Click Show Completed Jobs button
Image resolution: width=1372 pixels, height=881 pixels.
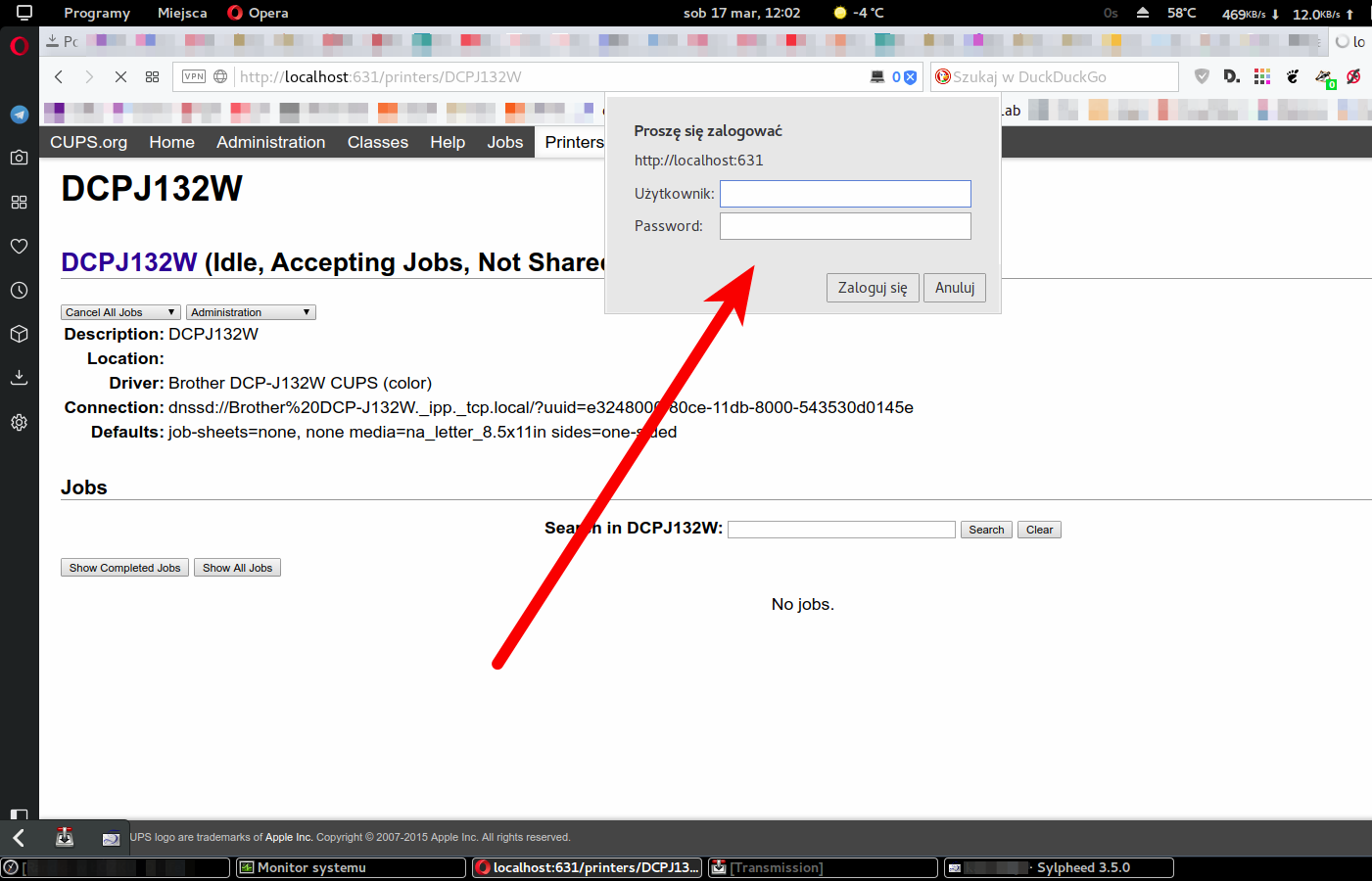tap(124, 568)
